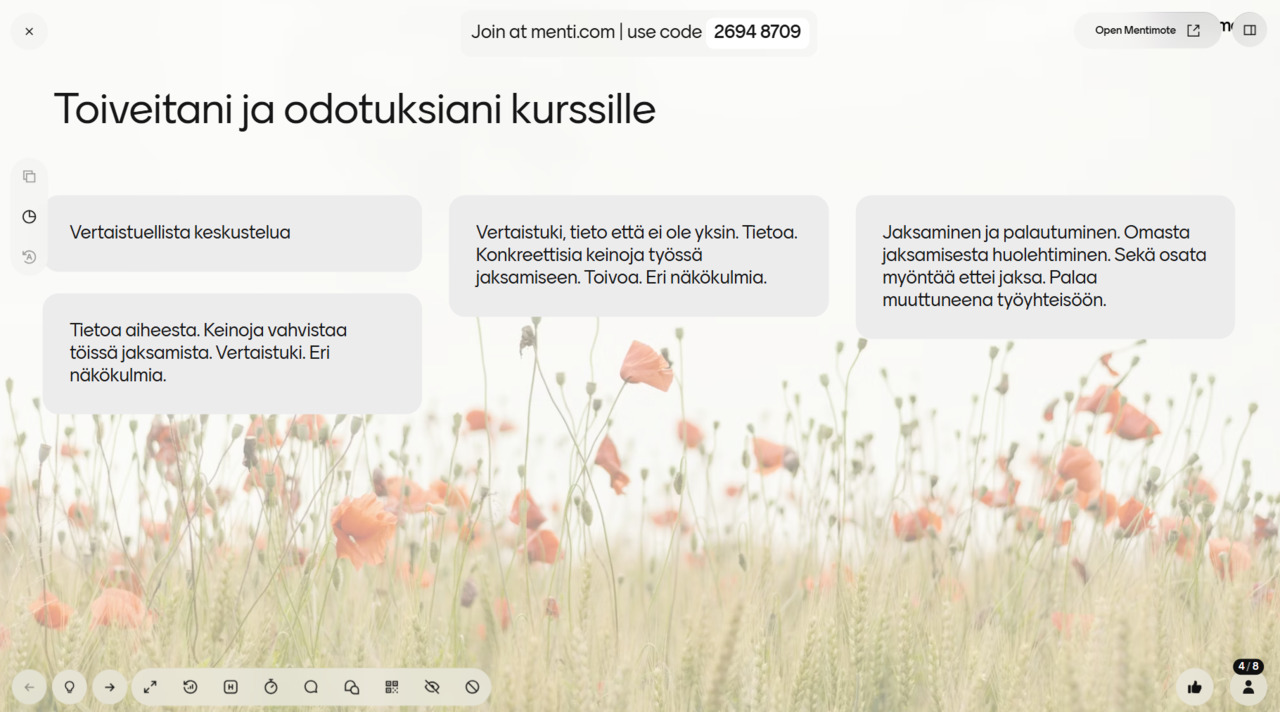
Task: Click the participants counter showing 4/8
Action: pyautogui.click(x=1248, y=681)
